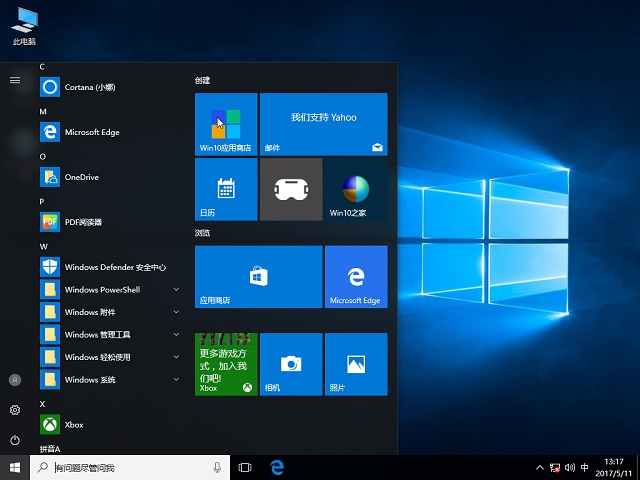Open the Cortana app entry
This screenshot has height=480, width=640.
[x=109, y=87]
